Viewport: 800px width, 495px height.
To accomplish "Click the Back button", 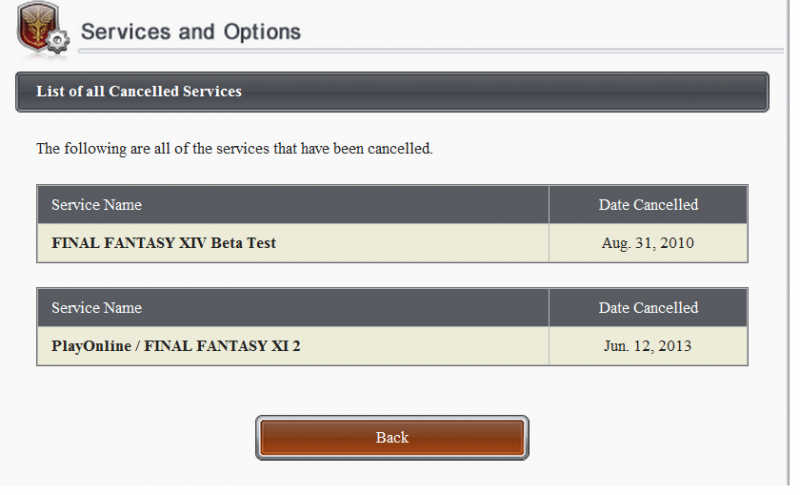I will point(392,437).
